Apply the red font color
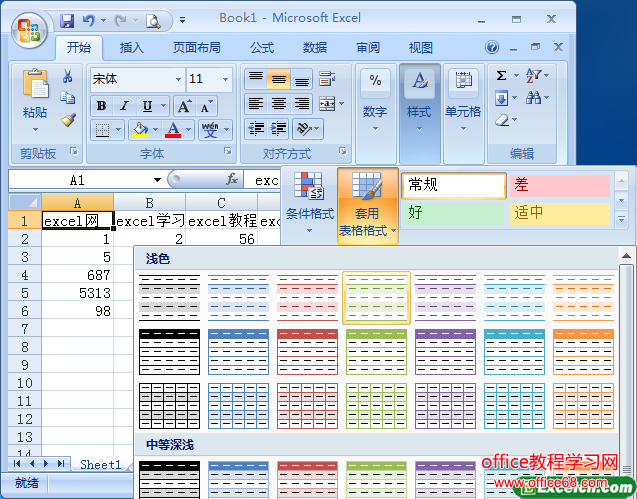Viewport: 637px width, 499px height. [173, 130]
